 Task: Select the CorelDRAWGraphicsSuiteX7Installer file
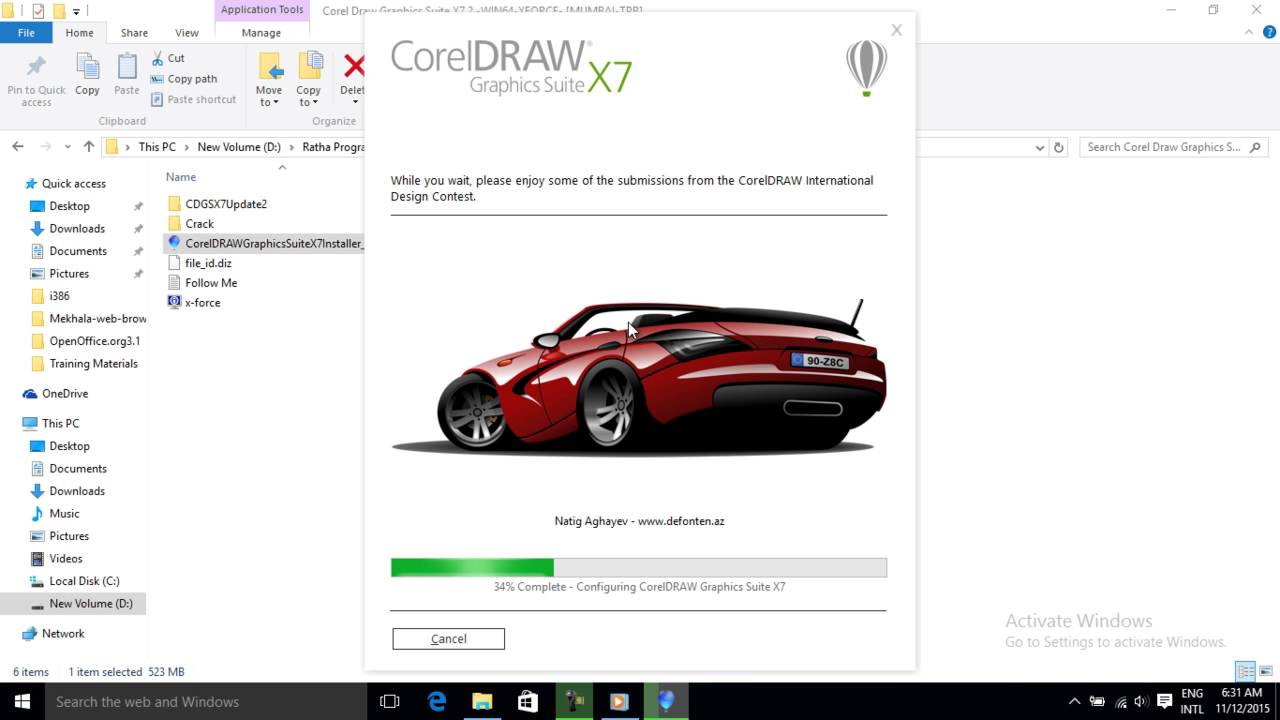(x=265, y=243)
